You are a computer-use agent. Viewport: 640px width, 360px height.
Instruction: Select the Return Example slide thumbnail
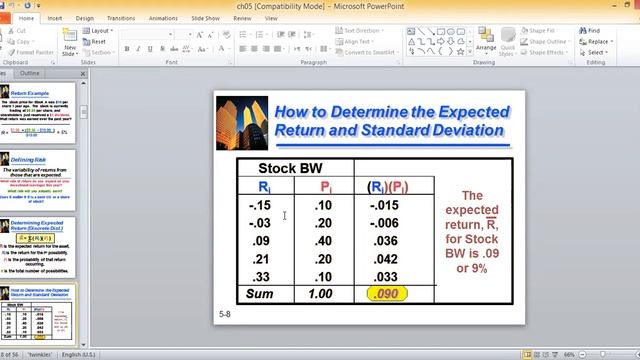pos(37,113)
